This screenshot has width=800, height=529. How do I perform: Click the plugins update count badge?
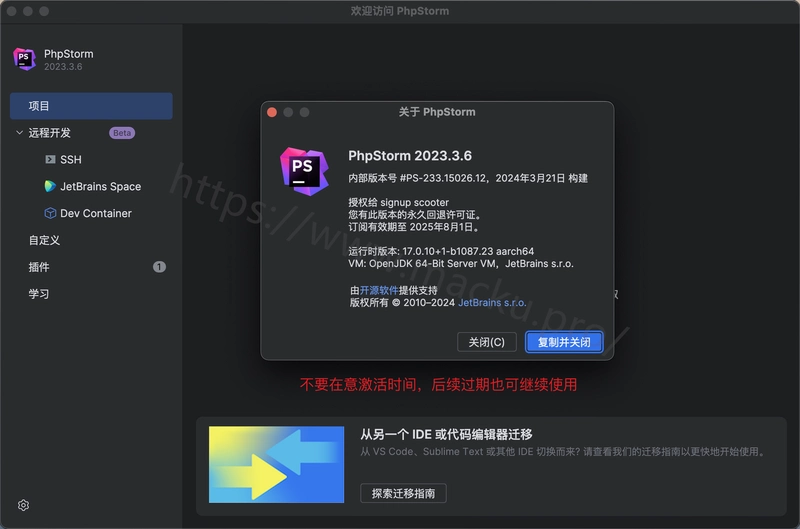(159, 267)
